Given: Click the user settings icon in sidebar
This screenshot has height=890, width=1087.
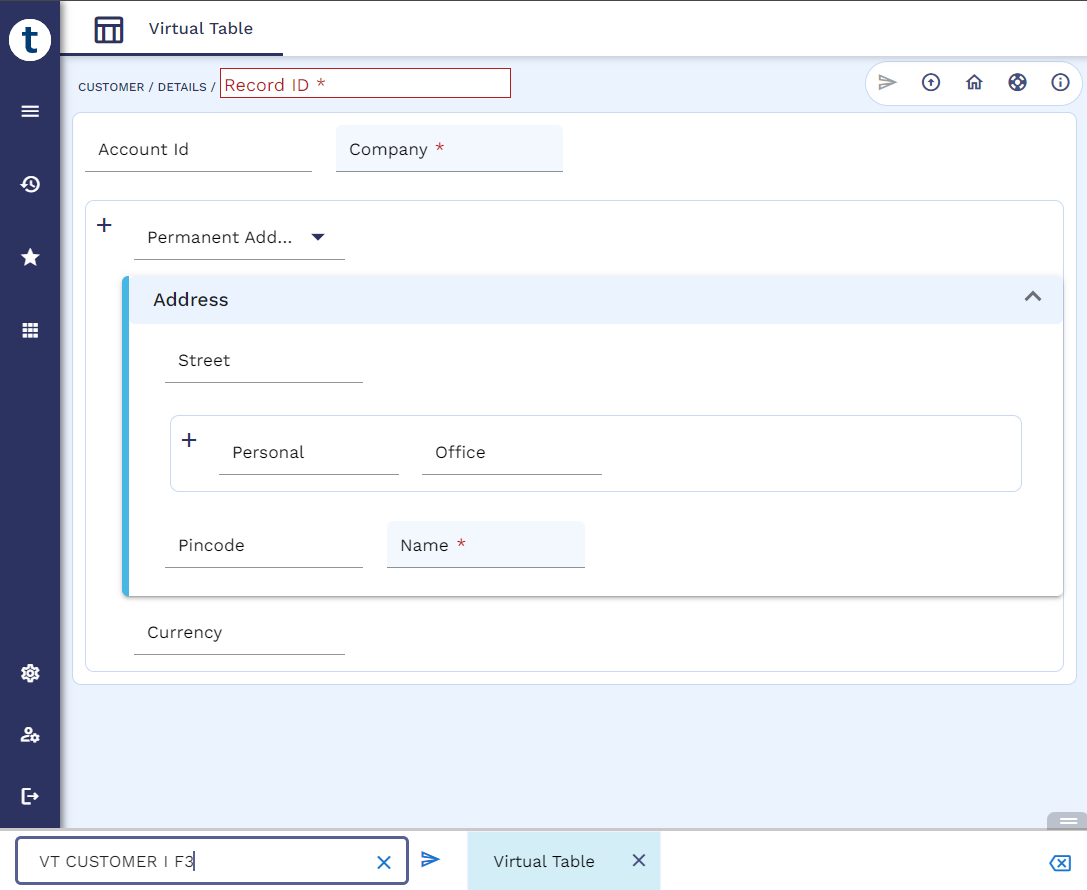Looking at the screenshot, I should (30, 735).
